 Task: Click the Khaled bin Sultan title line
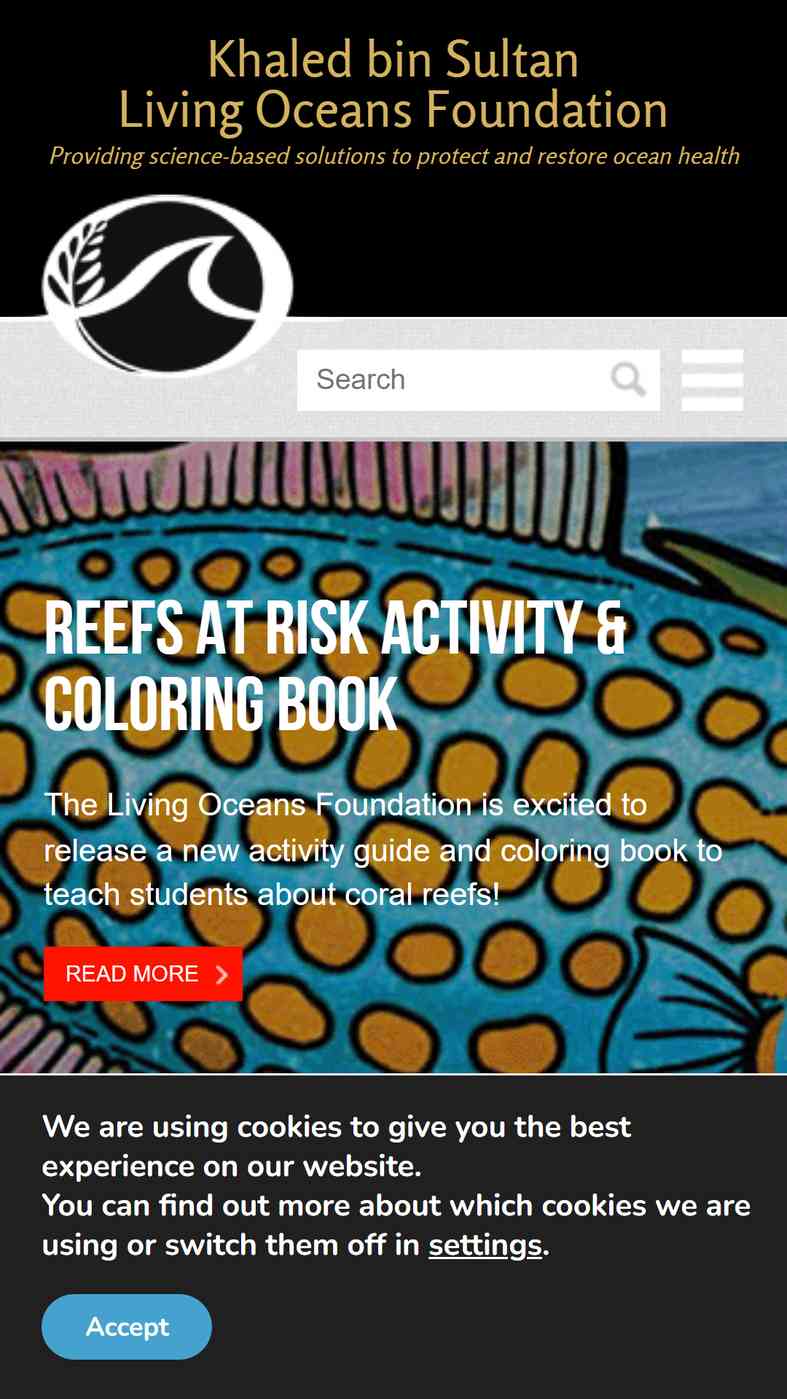point(393,61)
